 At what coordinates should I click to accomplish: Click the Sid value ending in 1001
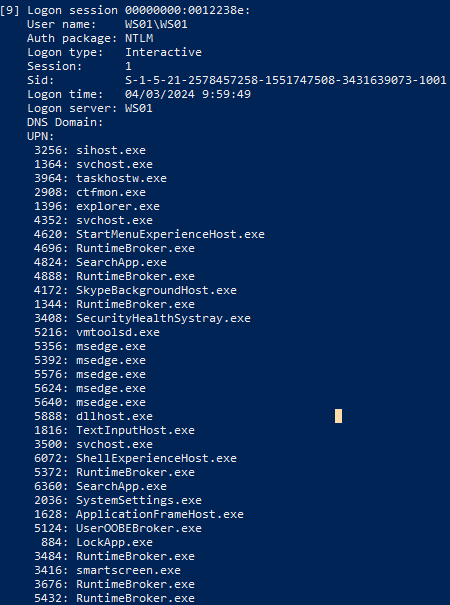click(x=286, y=80)
